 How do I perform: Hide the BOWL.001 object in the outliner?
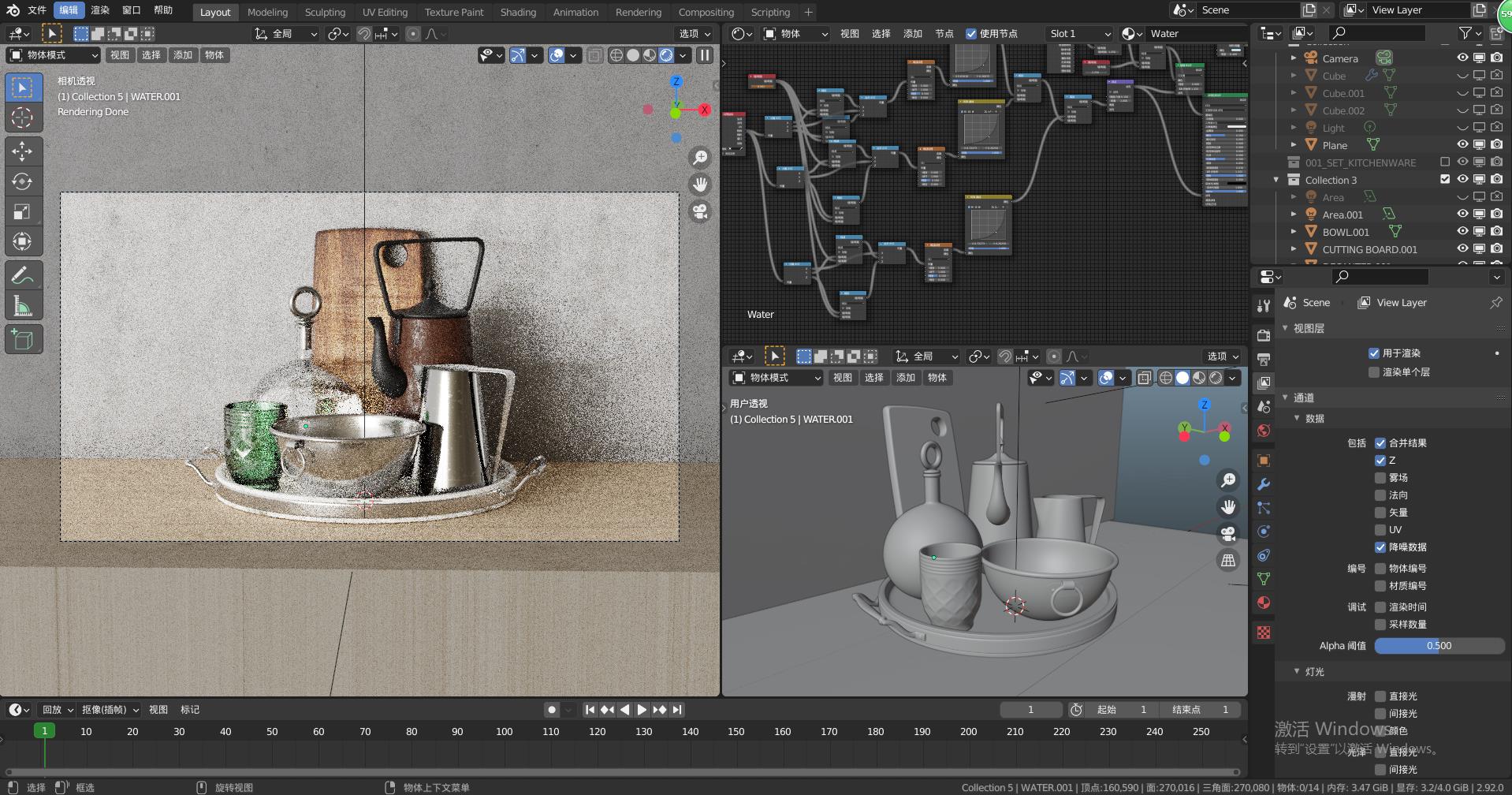pos(1462,231)
